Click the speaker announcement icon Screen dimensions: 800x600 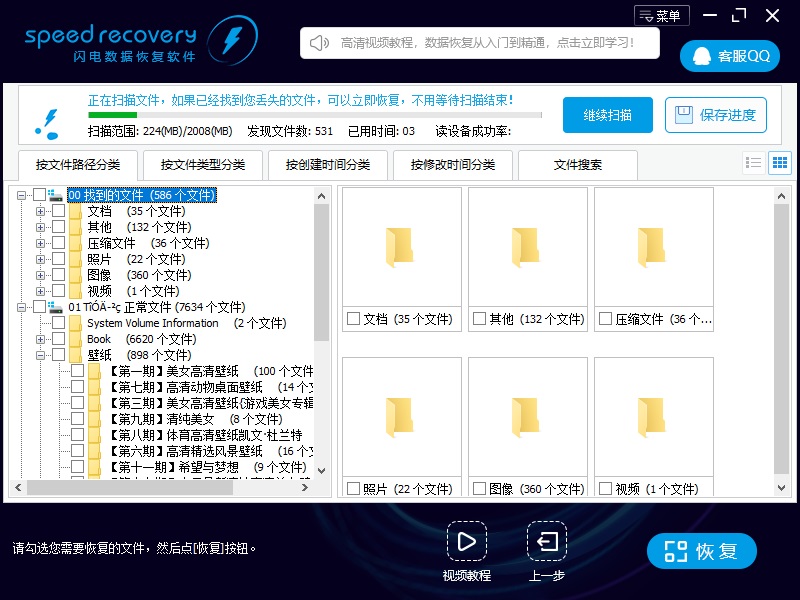319,43
